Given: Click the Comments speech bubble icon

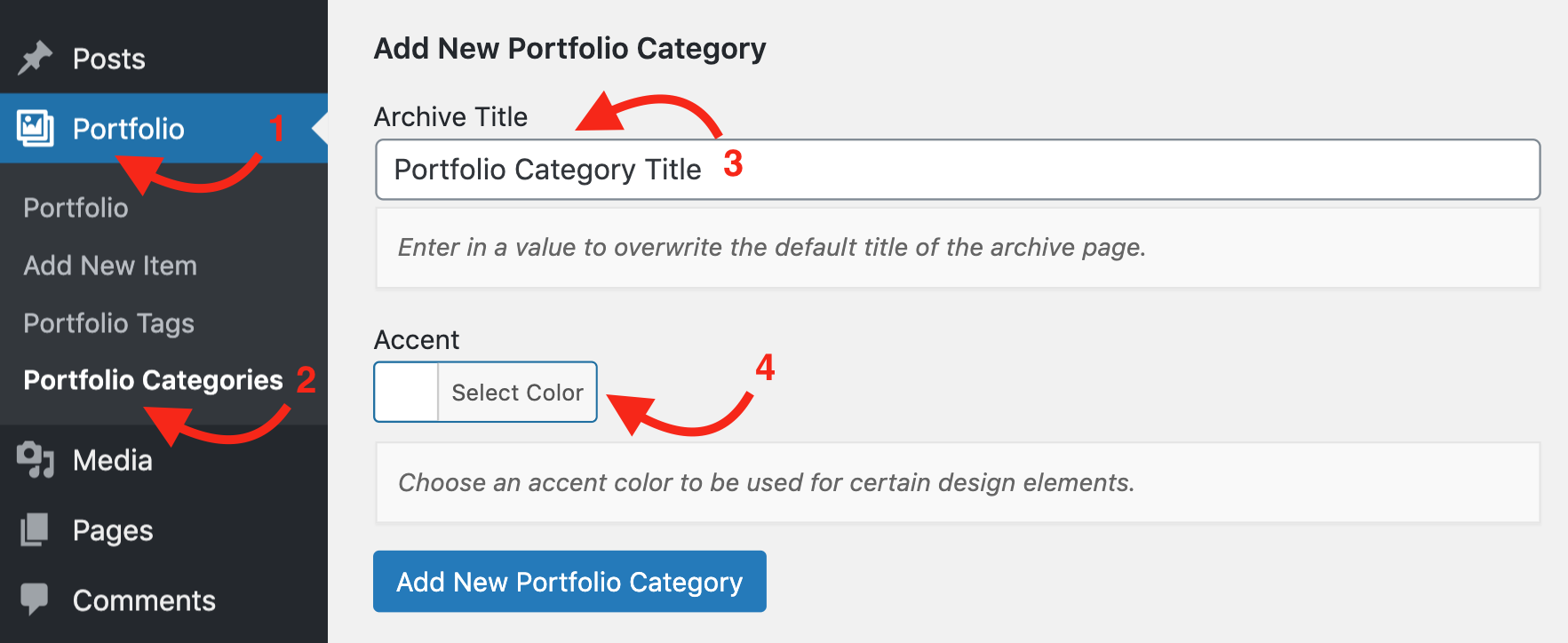Looking at the screenshot, I should (34, 599).
